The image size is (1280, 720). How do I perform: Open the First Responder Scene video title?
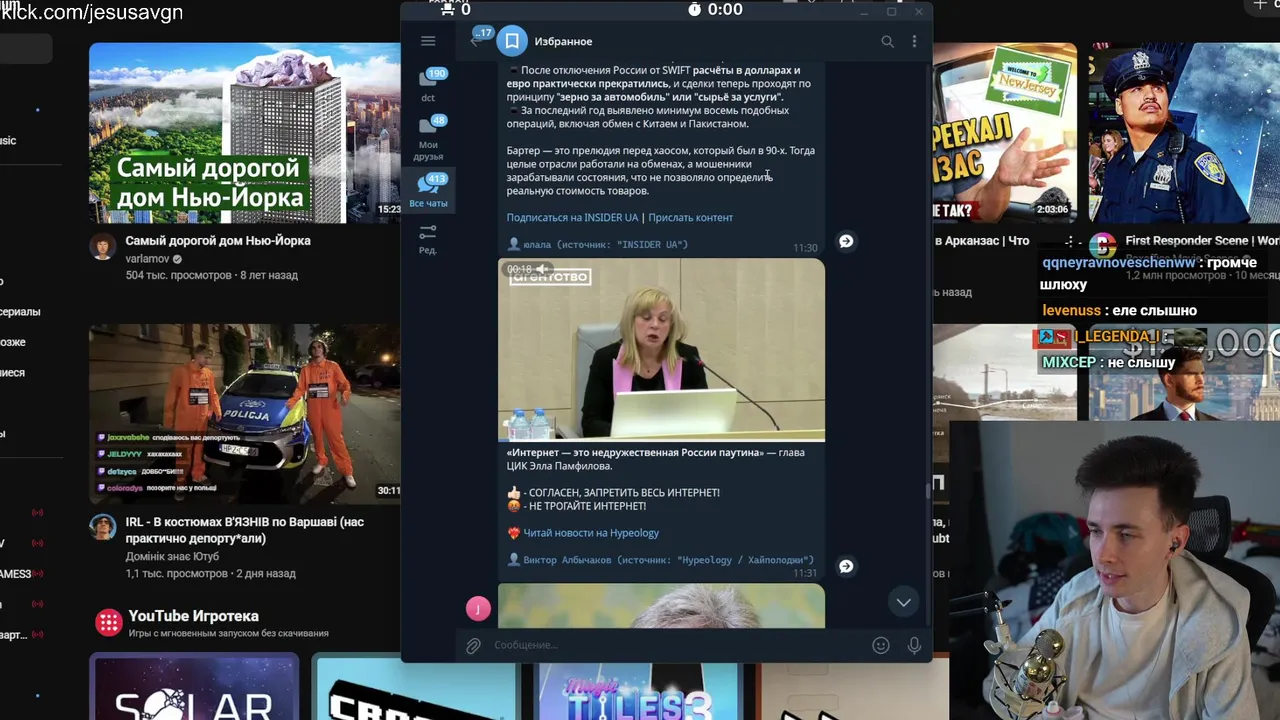(1202, 241)
